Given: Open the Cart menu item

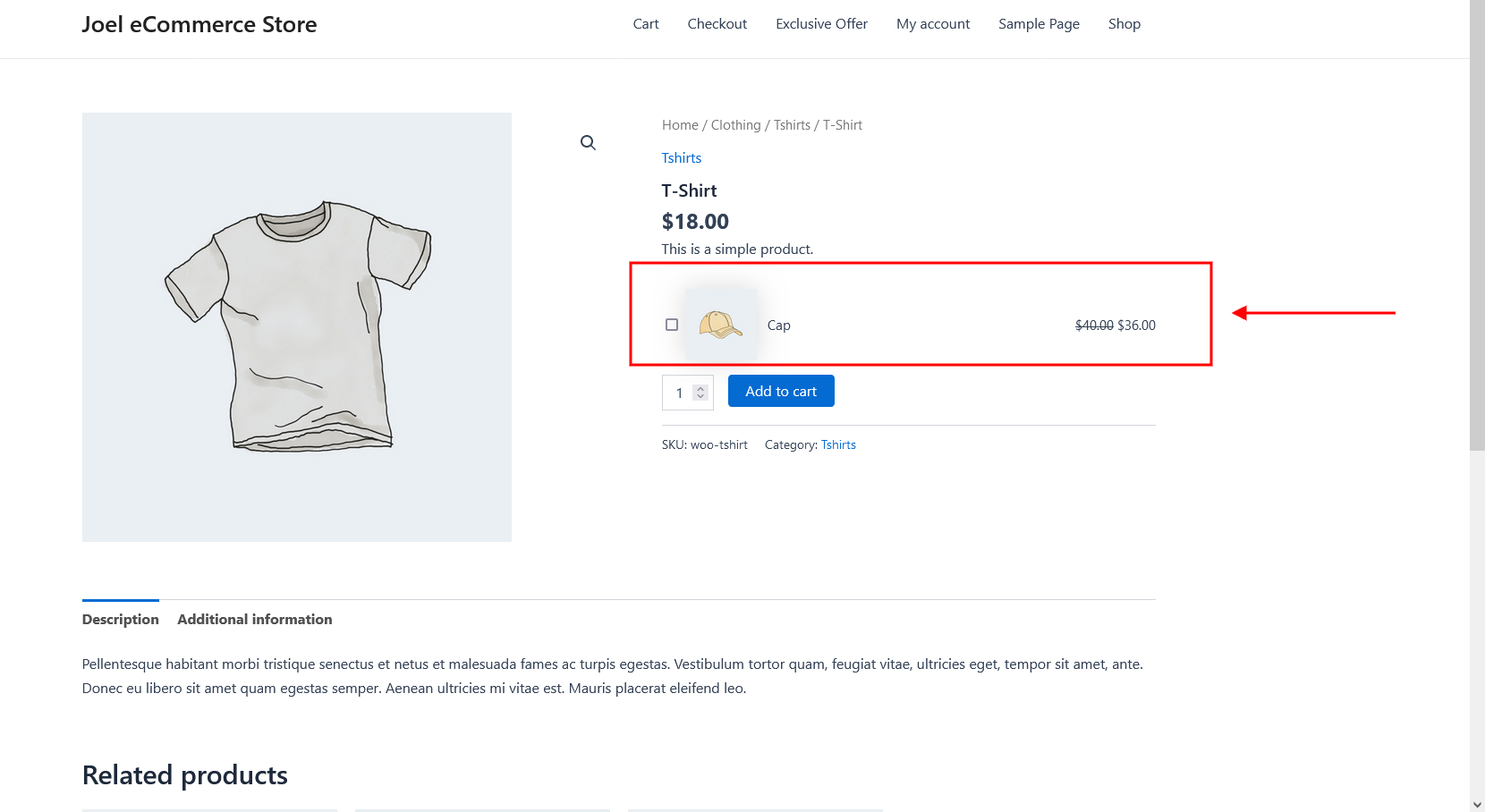Looking at the screenshot, I should pos(645,24).
